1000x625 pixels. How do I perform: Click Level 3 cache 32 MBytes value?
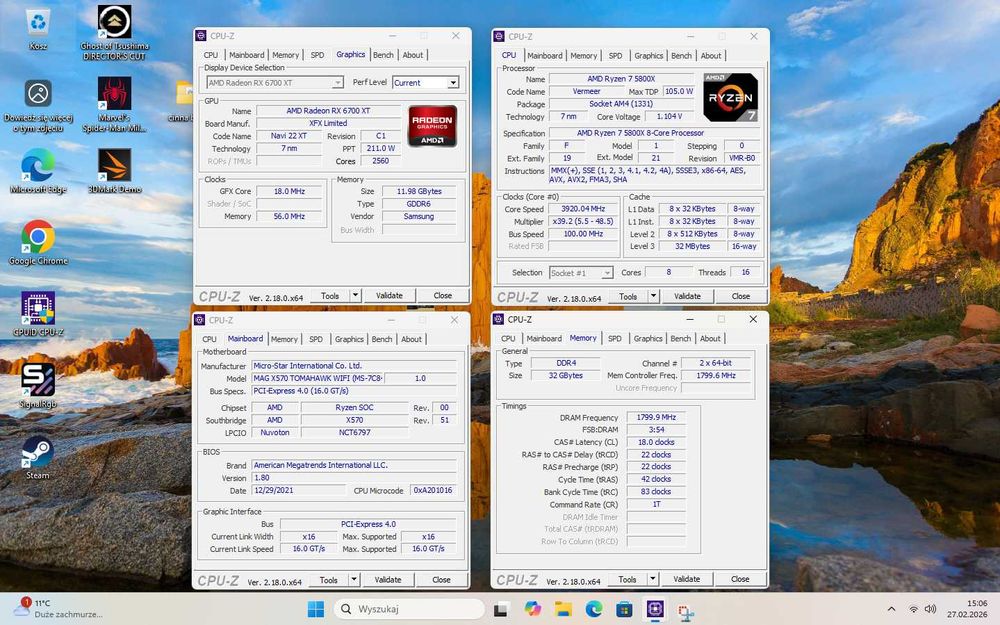[693, 246]
